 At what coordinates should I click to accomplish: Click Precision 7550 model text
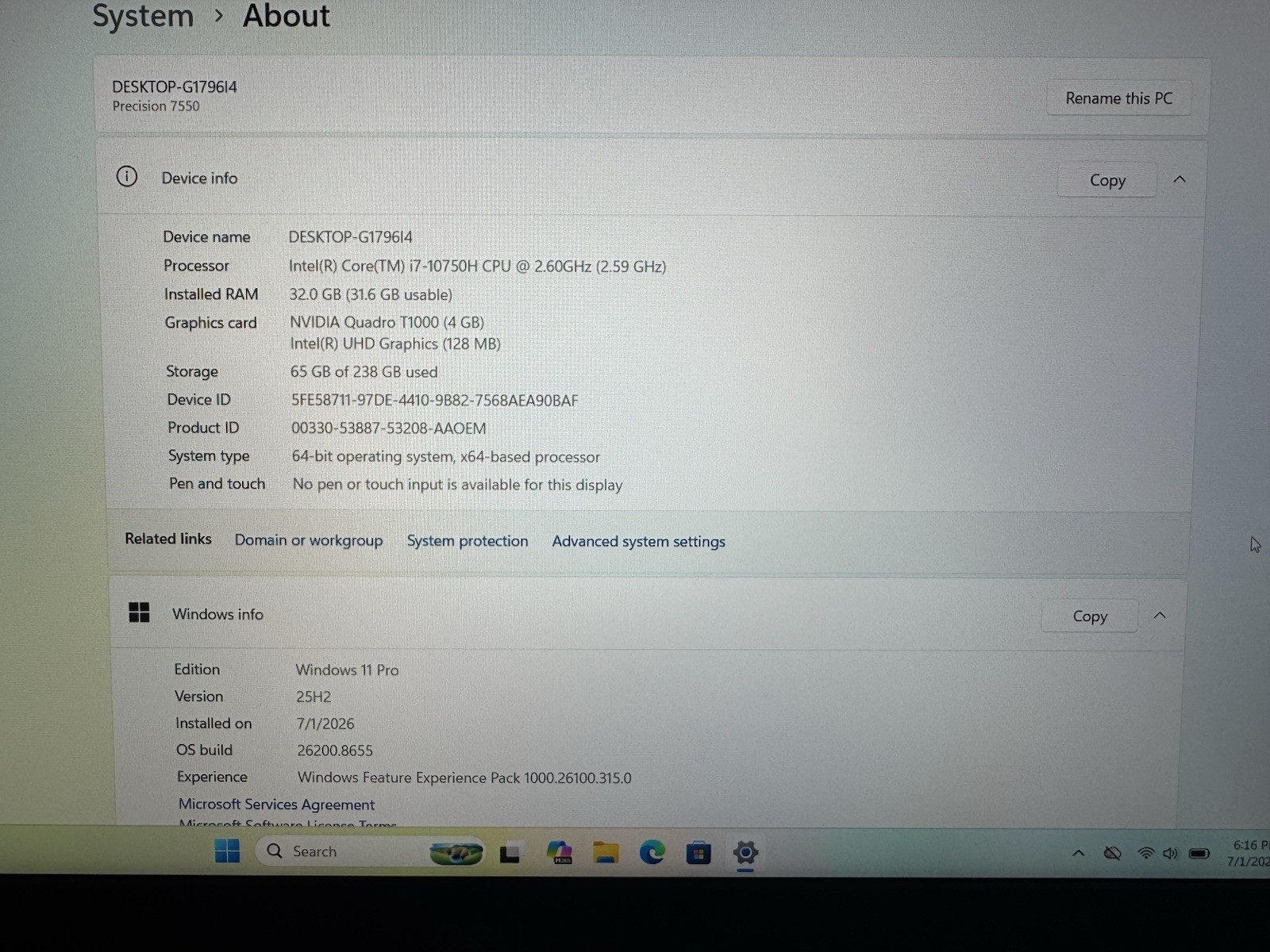click(156, 106)
